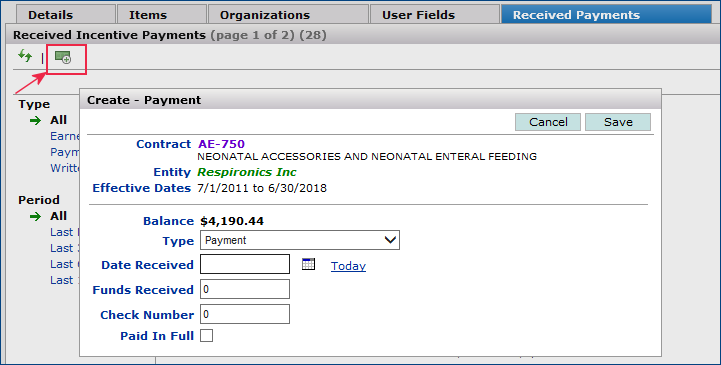Open the Respironics Inc entity link

pyautogui.click(x=247, y=172)
